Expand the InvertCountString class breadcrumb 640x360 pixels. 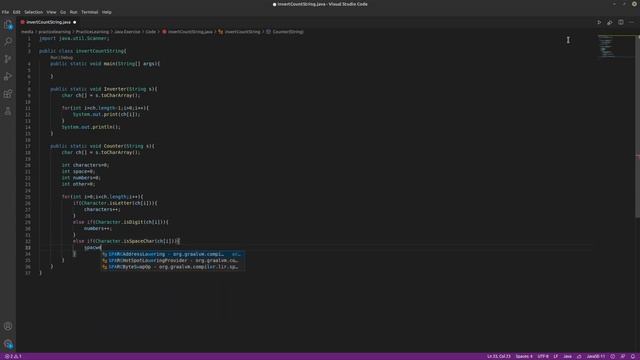[239, 32]
